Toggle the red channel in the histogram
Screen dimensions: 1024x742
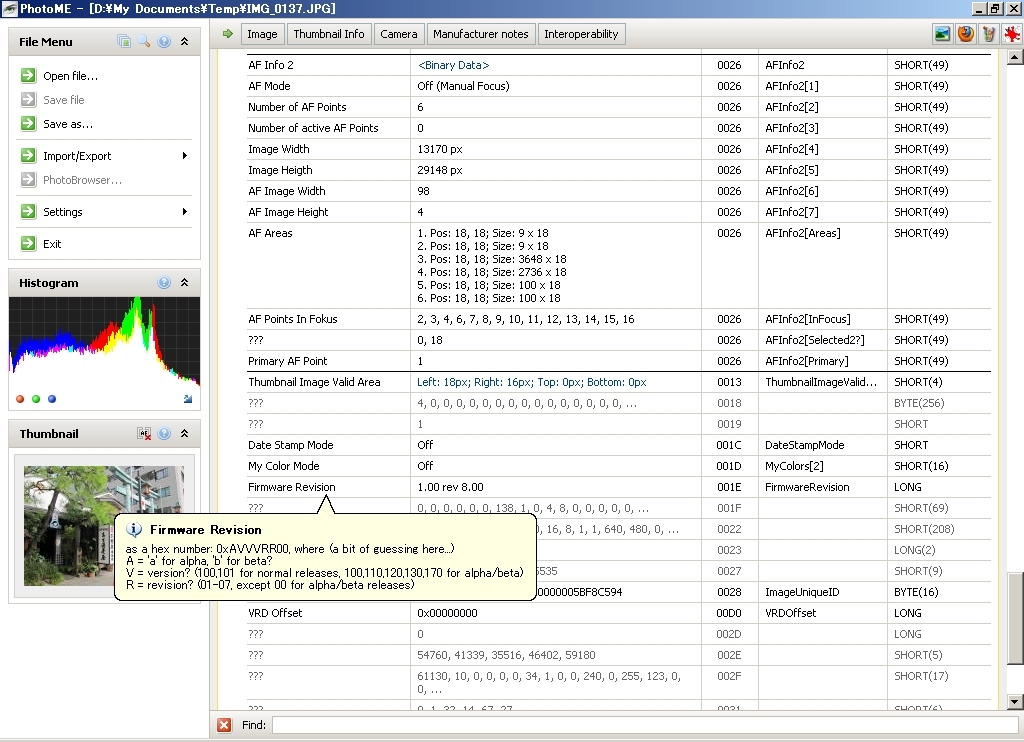(20, 399)
